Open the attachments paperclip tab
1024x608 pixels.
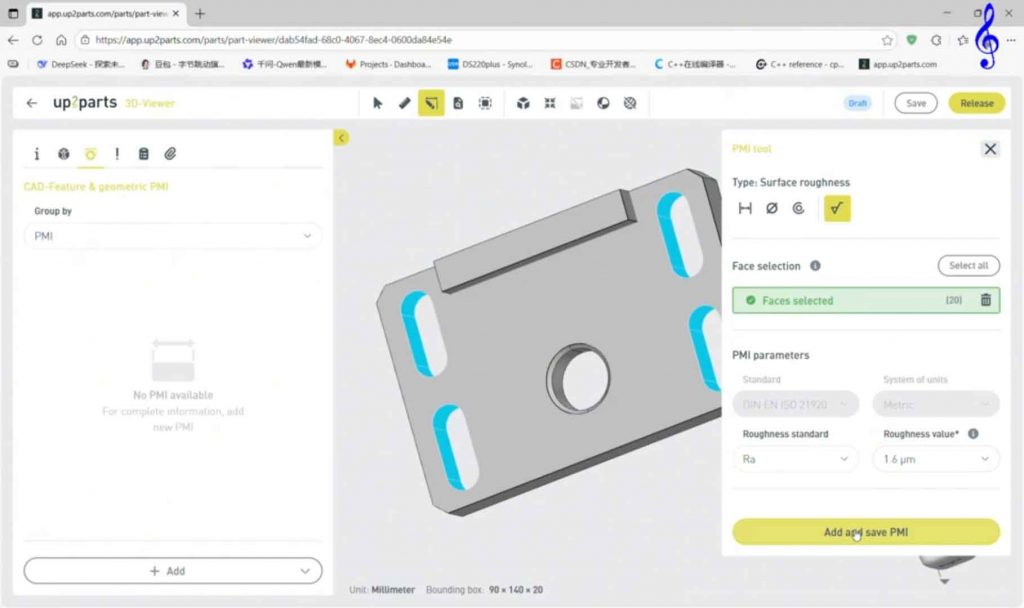(170, 154)
